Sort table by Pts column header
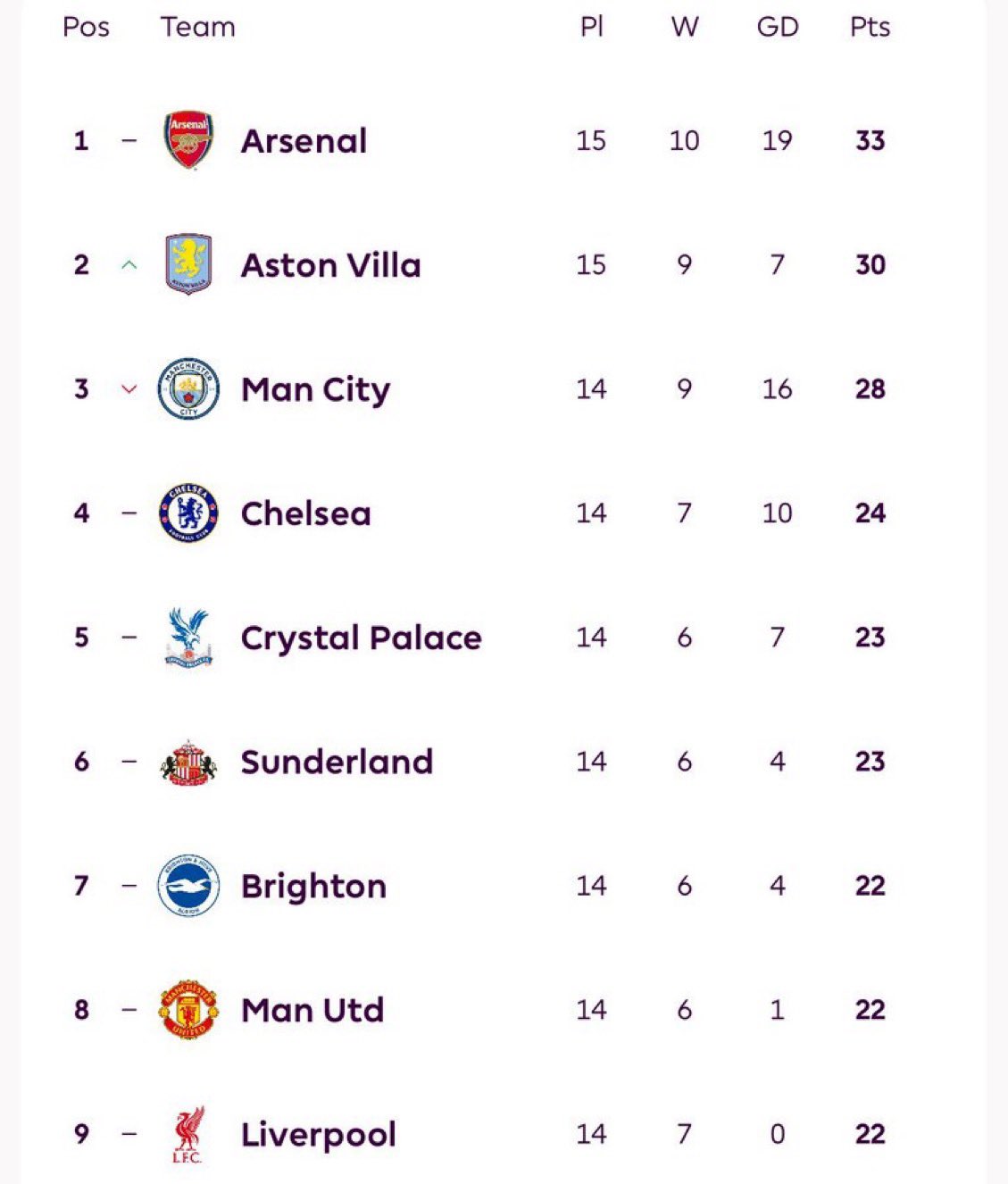1008x1184 pixels. (x=870, y=27)
